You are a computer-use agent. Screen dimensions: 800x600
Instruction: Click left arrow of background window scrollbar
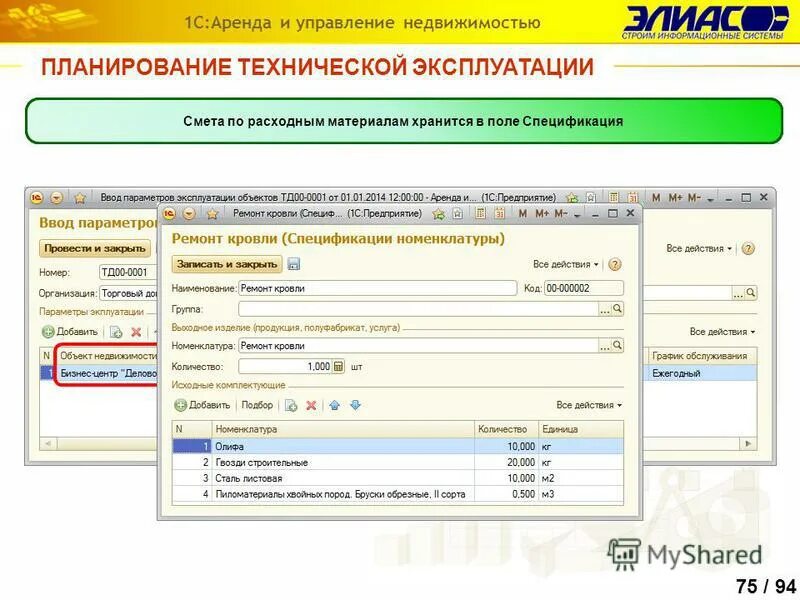click(x=47, y=443)
